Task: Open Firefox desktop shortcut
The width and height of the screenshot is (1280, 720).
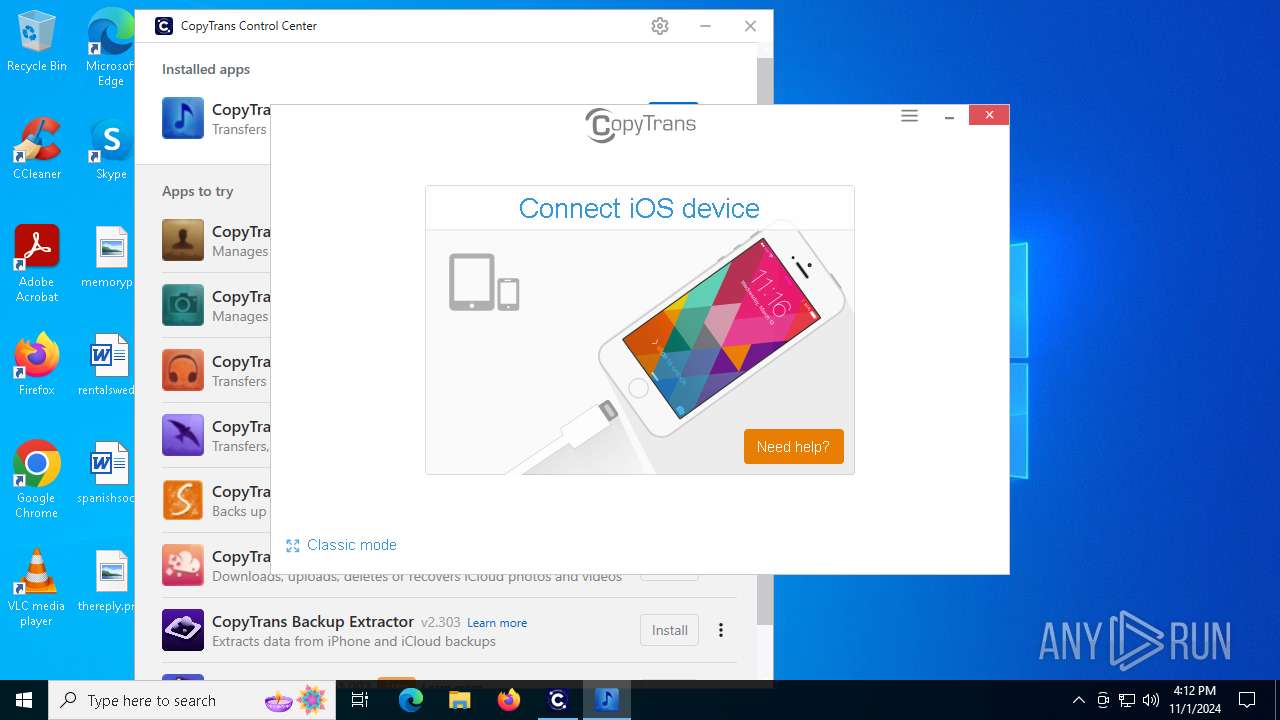Action: (x=37, y=365)
